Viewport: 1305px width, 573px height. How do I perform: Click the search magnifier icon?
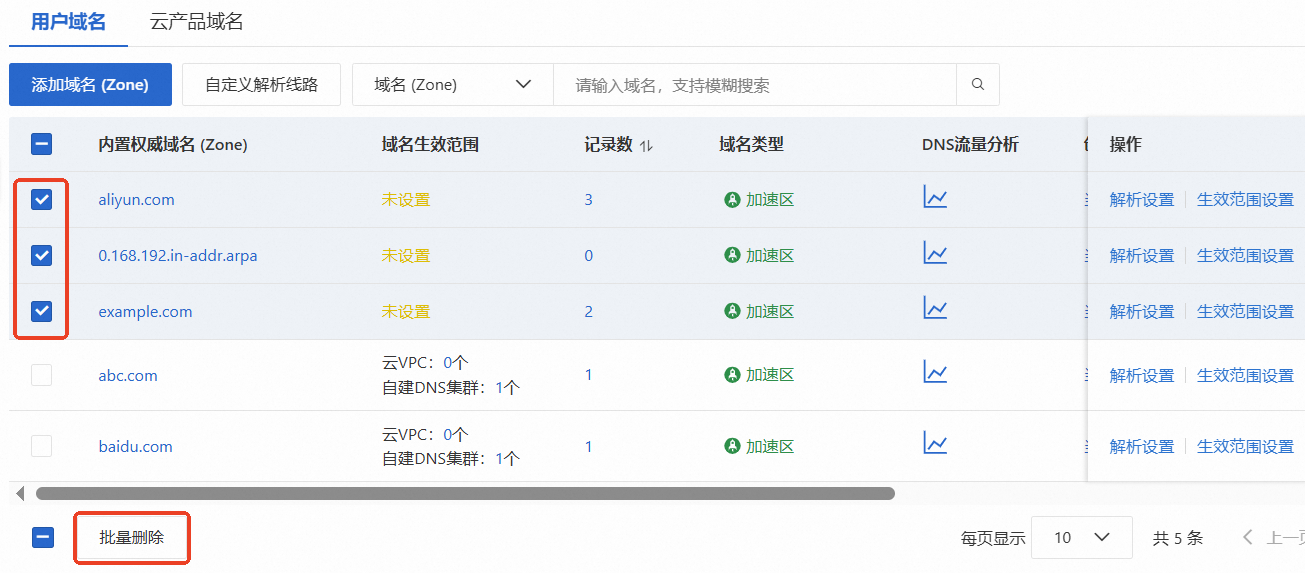click(x=978, y=85)
